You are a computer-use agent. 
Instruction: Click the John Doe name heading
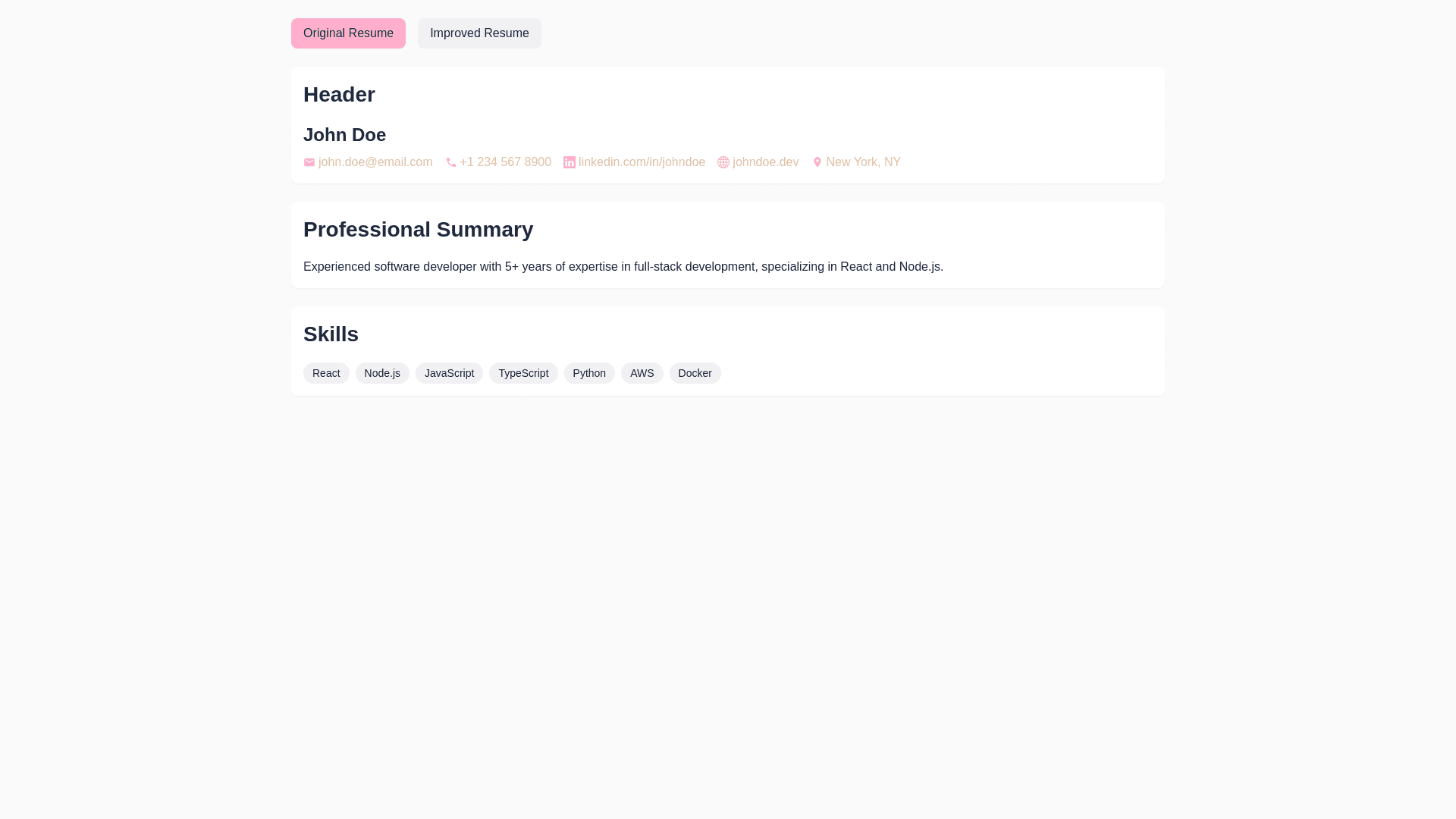pyautogui.click(x=344, y=135)
